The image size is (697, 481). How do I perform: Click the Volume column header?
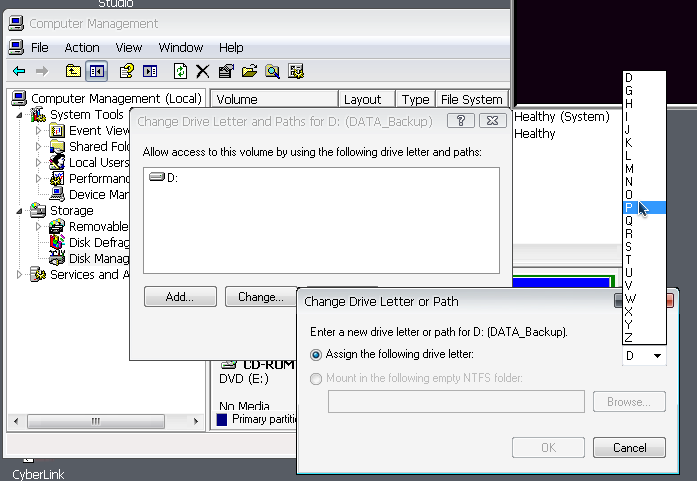[x=274, y=99]
